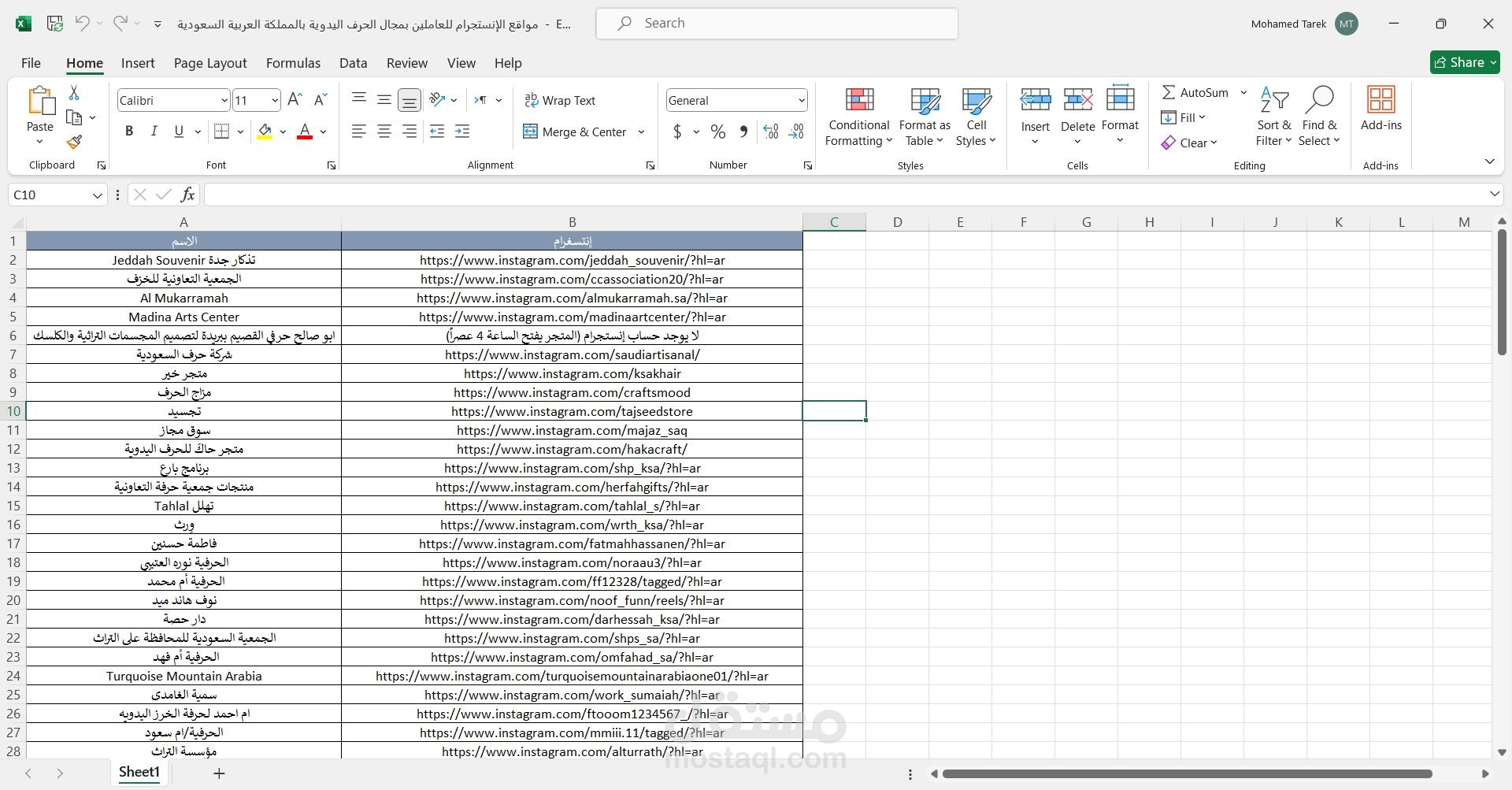Apply Percent Style format

(718, 132)
